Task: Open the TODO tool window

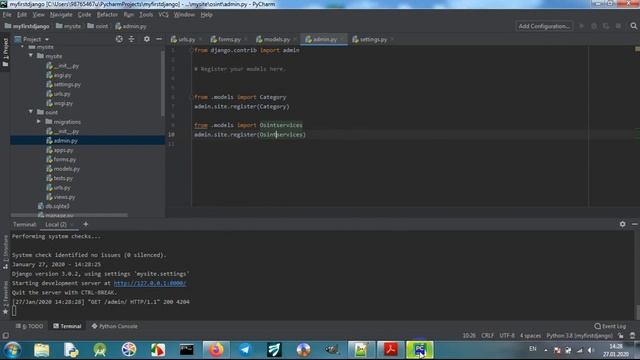Action: tap(29, 326)
